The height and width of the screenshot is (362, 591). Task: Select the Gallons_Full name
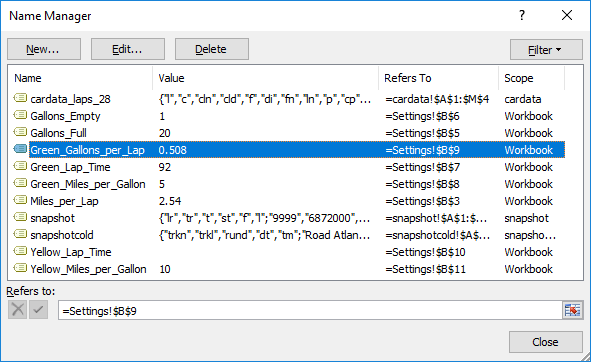(x=58, y=133)
